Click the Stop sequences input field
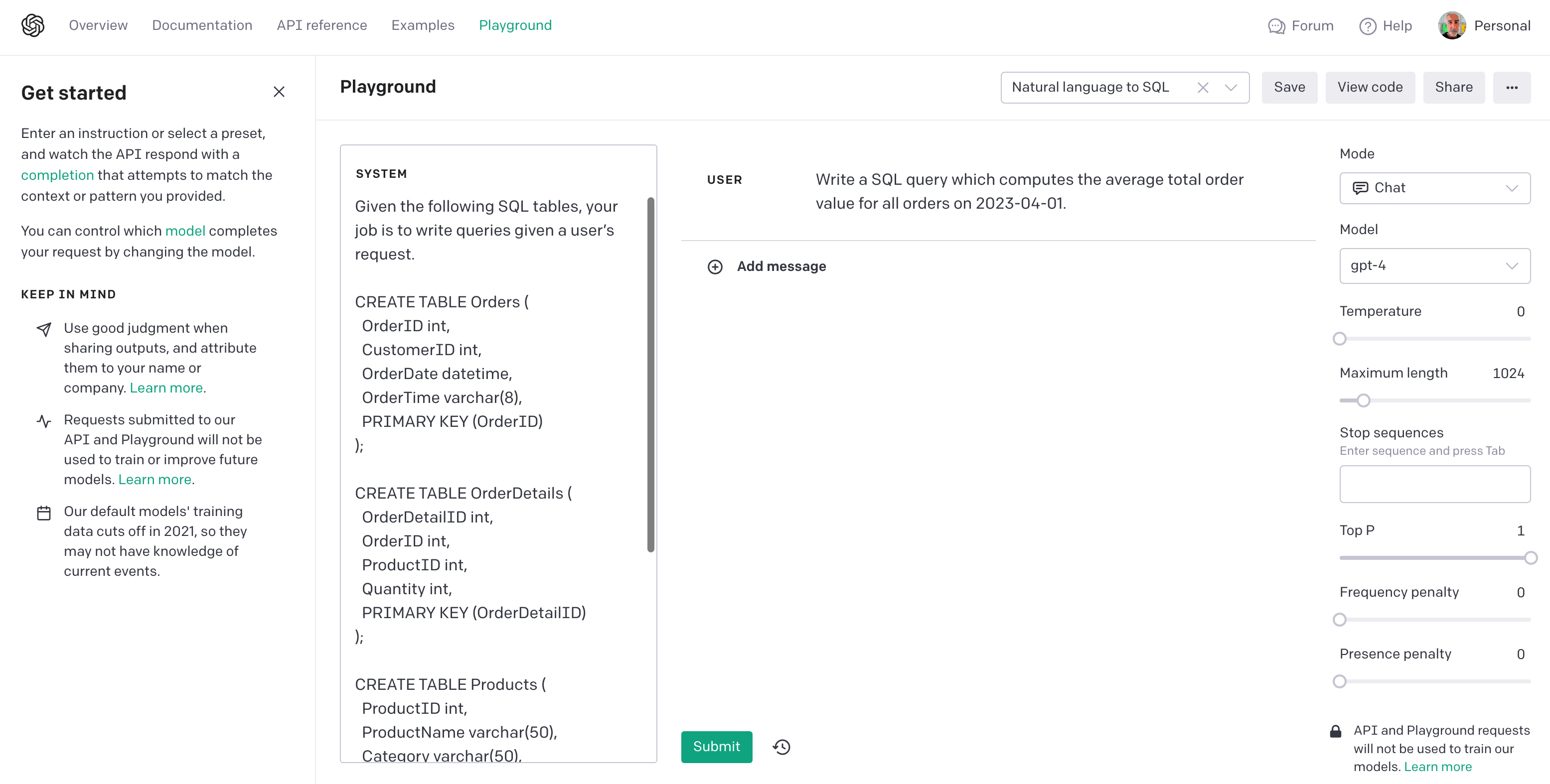1550x784 pixels. coord(1434,484)
